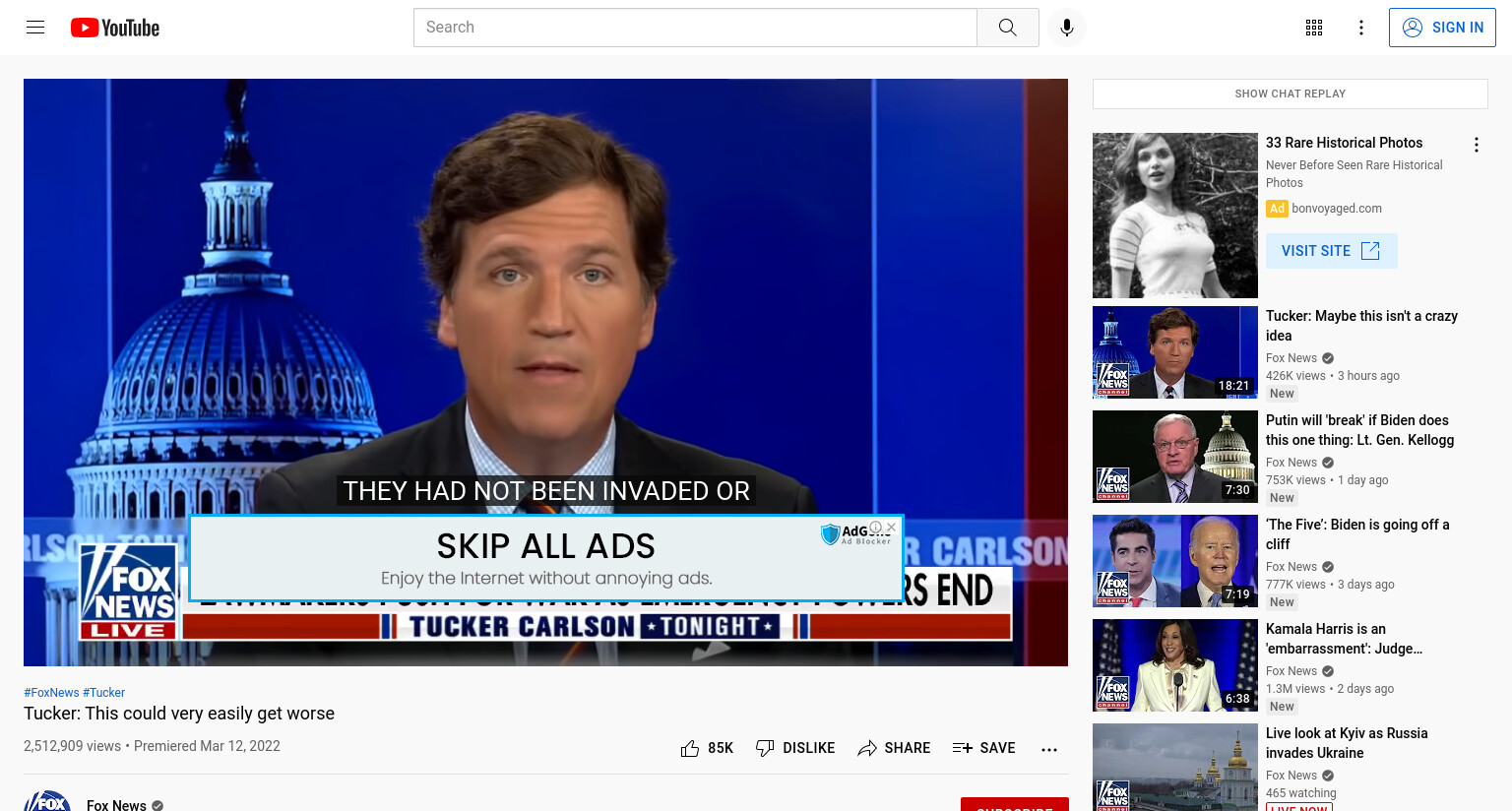Open the YouTube apps grid
The width and height of the screenshot is (1512, 811).
pyautogui.click(x=1314, y=28)
